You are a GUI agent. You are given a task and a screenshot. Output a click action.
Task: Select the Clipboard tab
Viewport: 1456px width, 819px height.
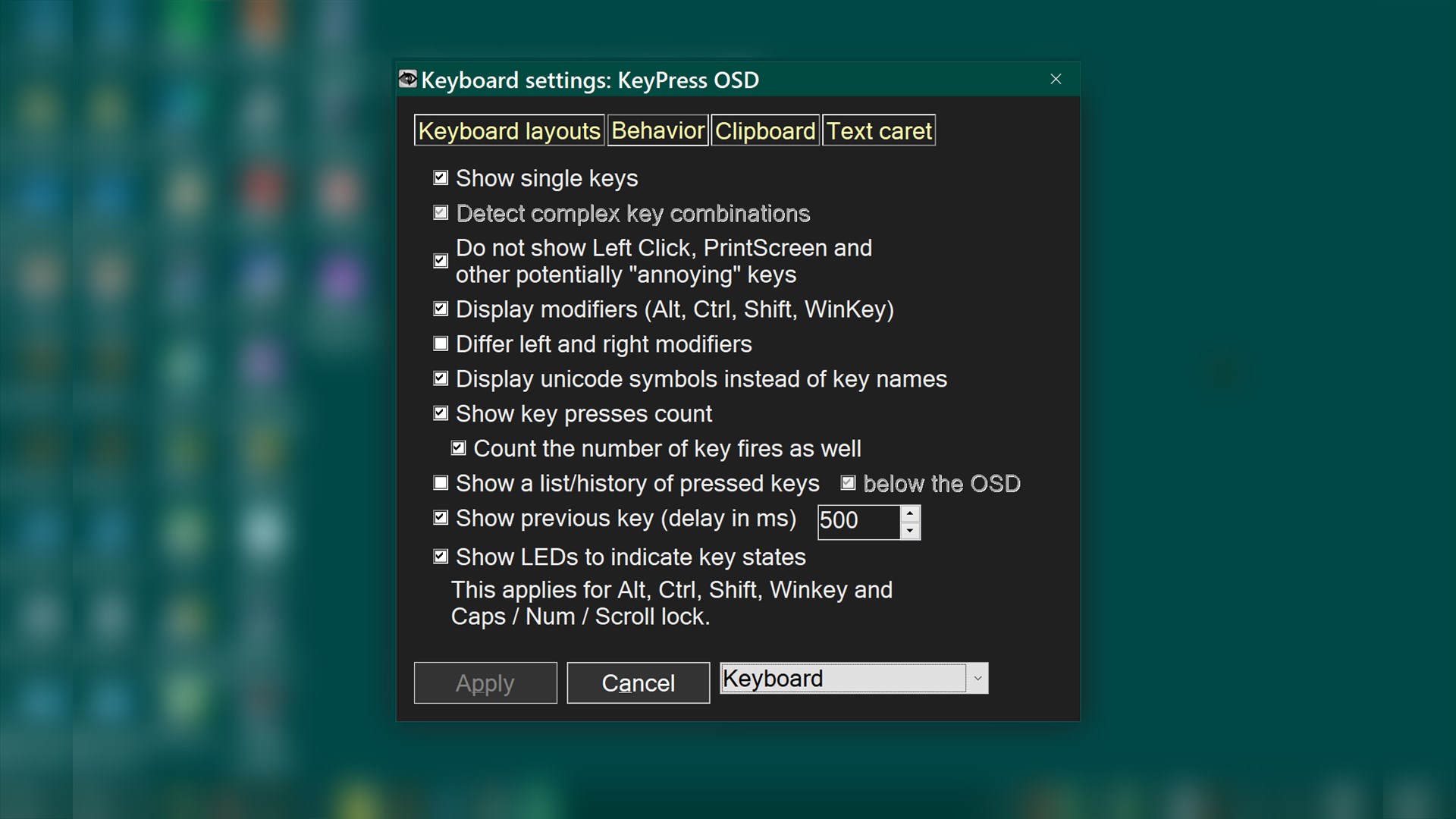pyautogui.click(x=764, y=130)
